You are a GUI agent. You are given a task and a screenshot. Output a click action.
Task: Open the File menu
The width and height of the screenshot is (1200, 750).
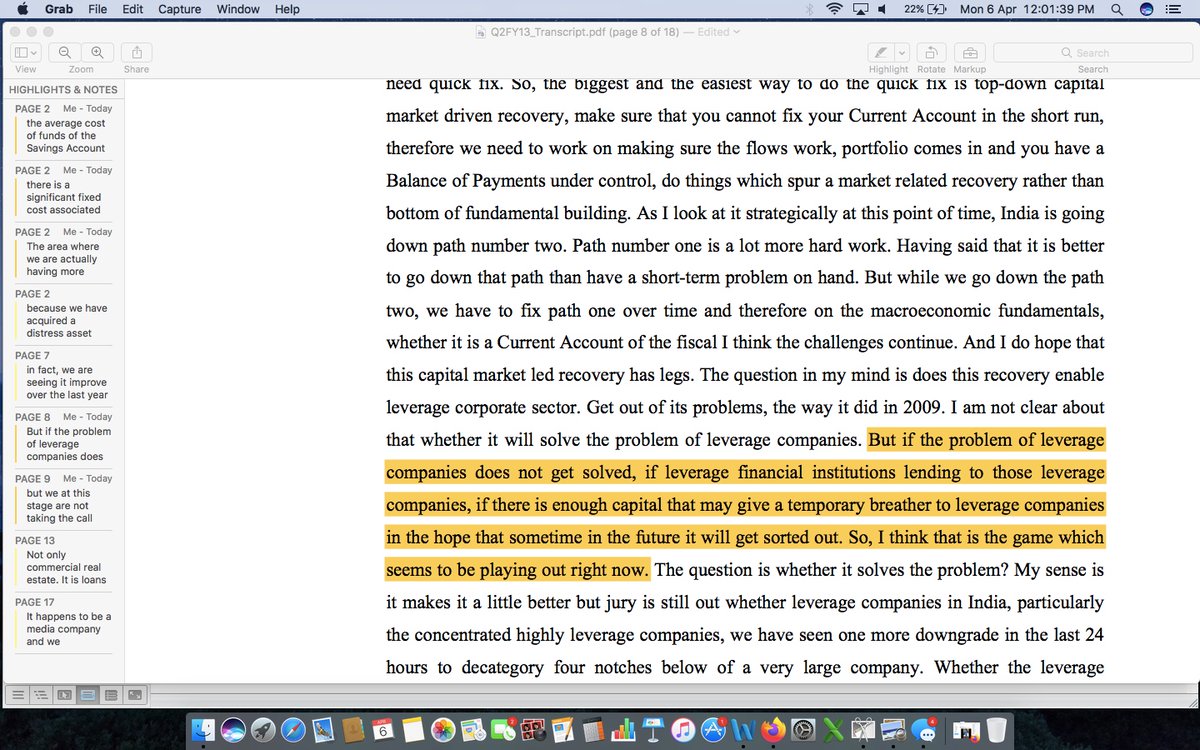tap(98, 9)
